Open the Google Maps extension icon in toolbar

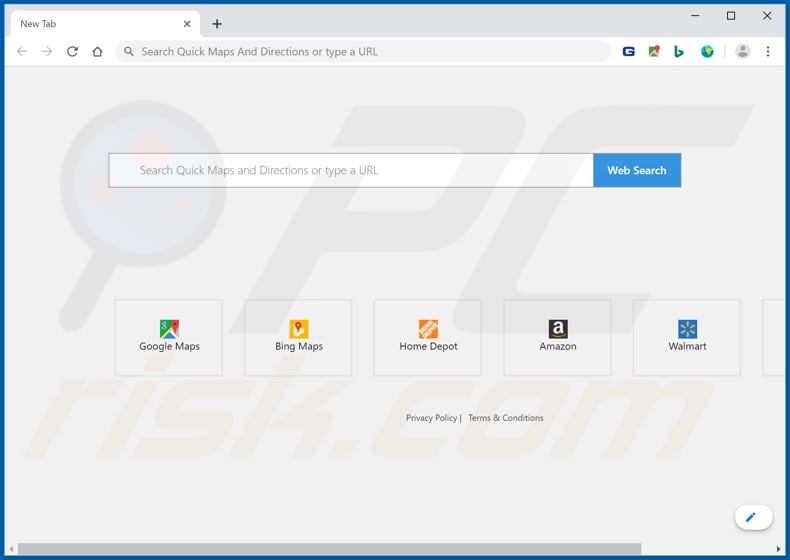coord(654,51)
